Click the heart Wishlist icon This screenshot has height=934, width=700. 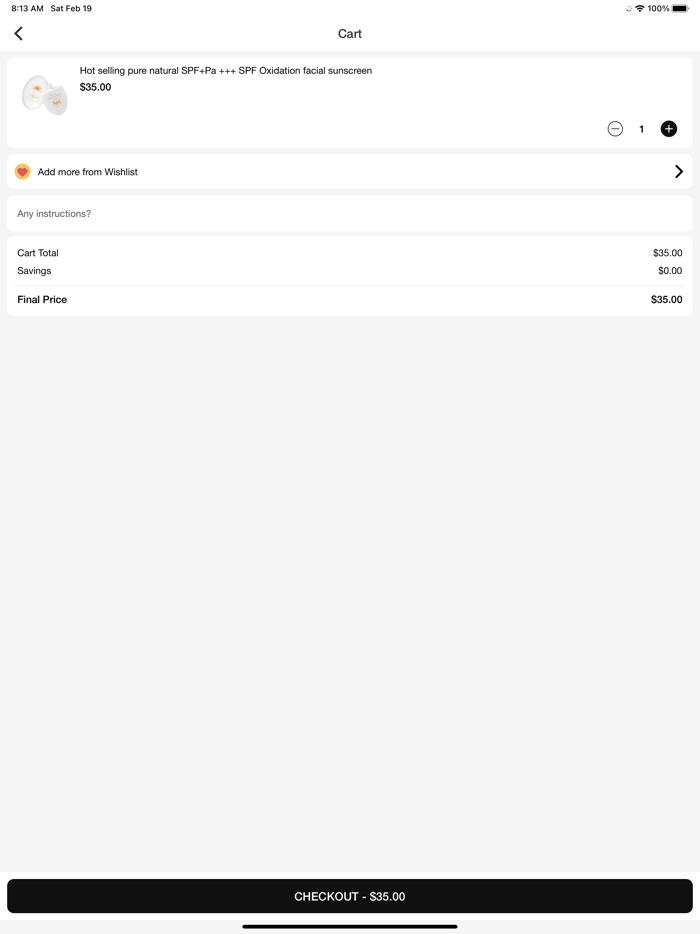point(23,172)
